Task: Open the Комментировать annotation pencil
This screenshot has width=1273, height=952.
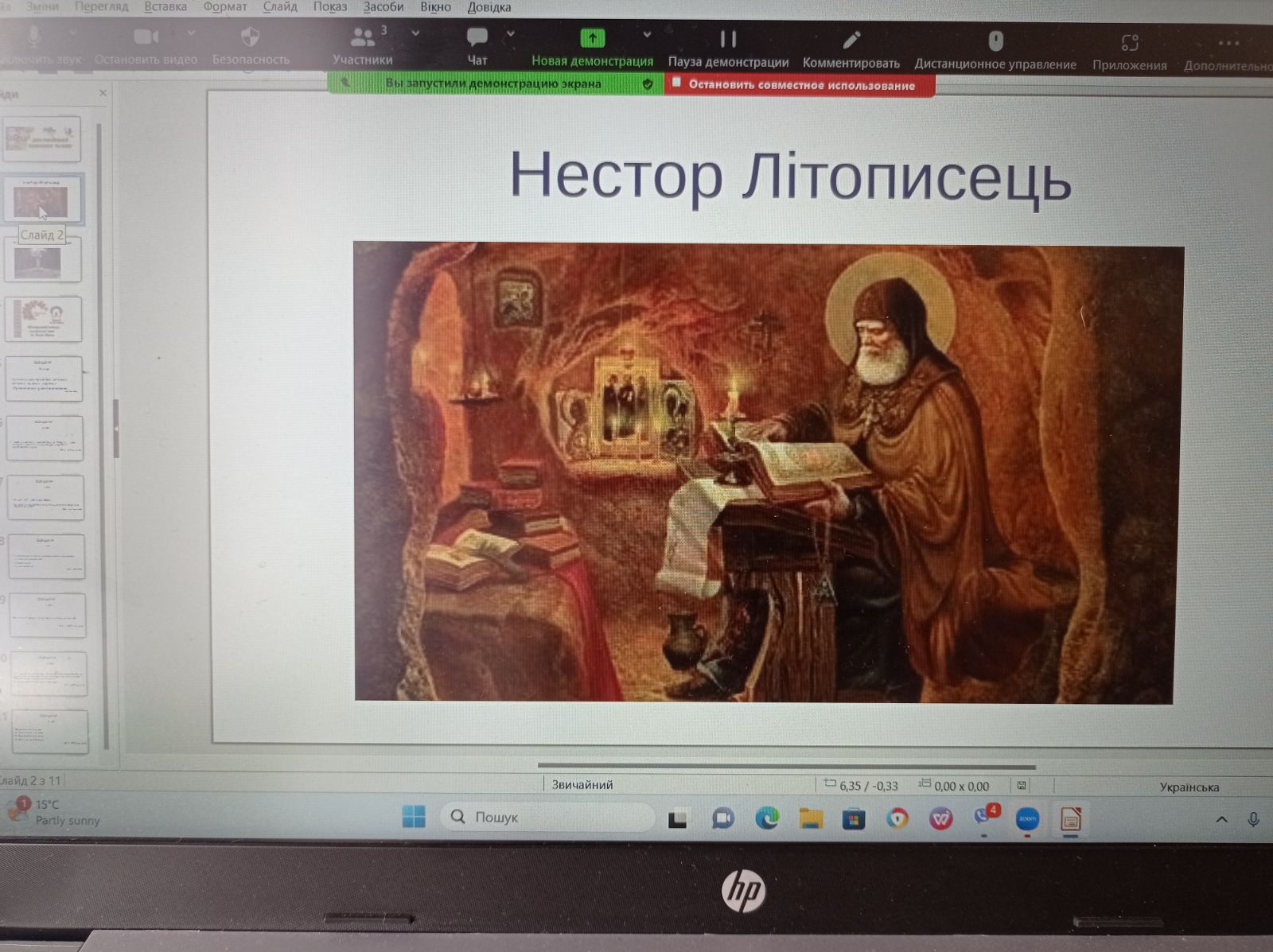Action: coord(851,40)
